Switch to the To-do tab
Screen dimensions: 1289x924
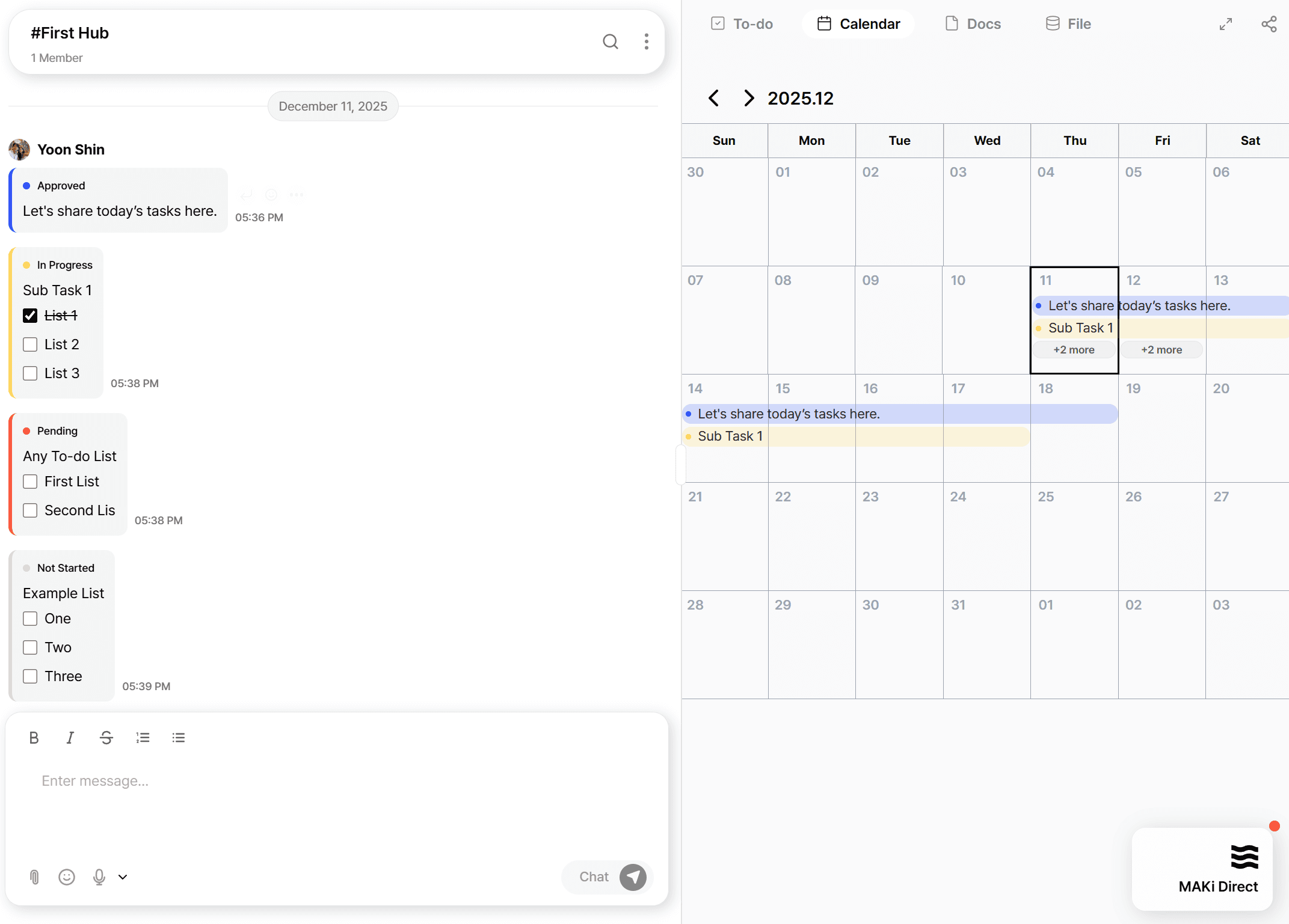coord(741,24)
